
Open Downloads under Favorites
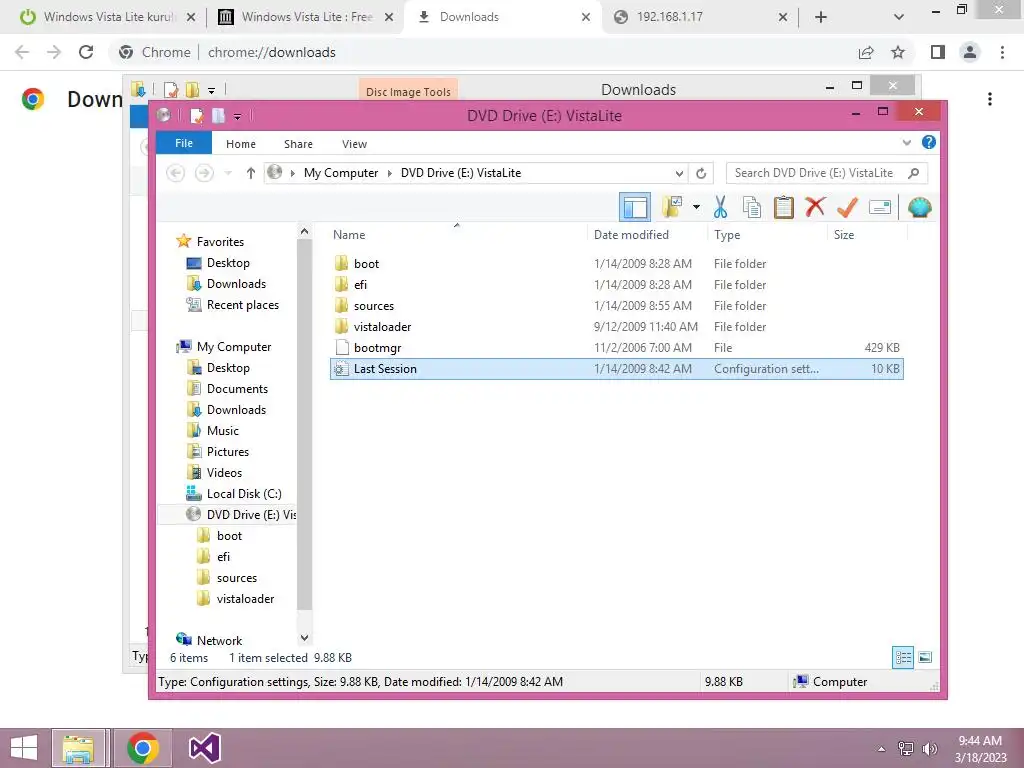(236, 284)
